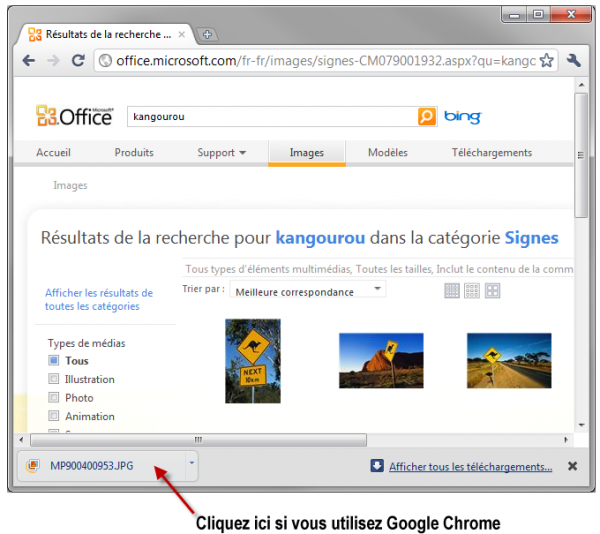The image size is (600, 534).
Task: Open the Chrome wrench settings menu
Action: coord(573,60)
